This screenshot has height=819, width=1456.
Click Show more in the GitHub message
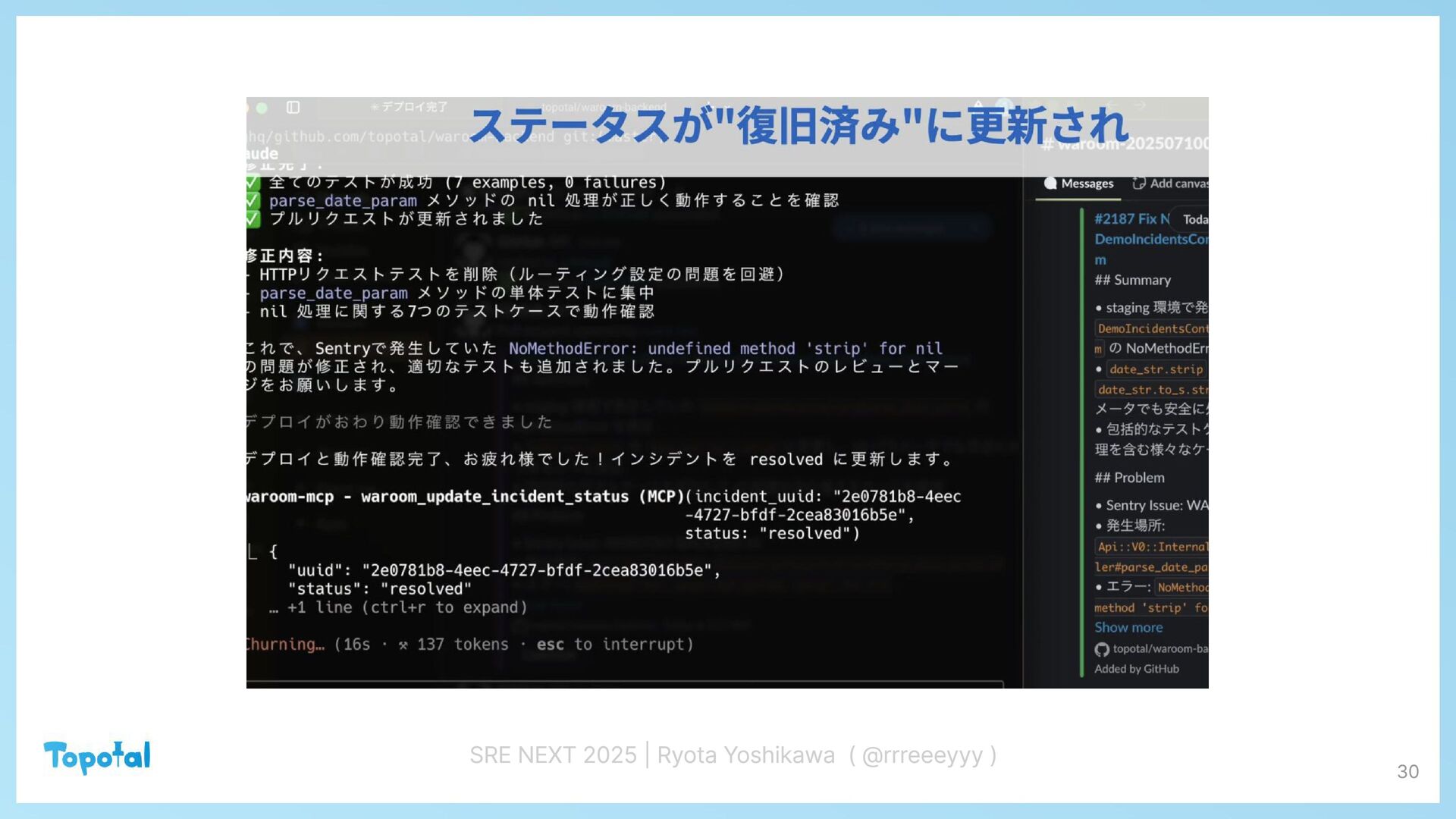click(1128, 627)
